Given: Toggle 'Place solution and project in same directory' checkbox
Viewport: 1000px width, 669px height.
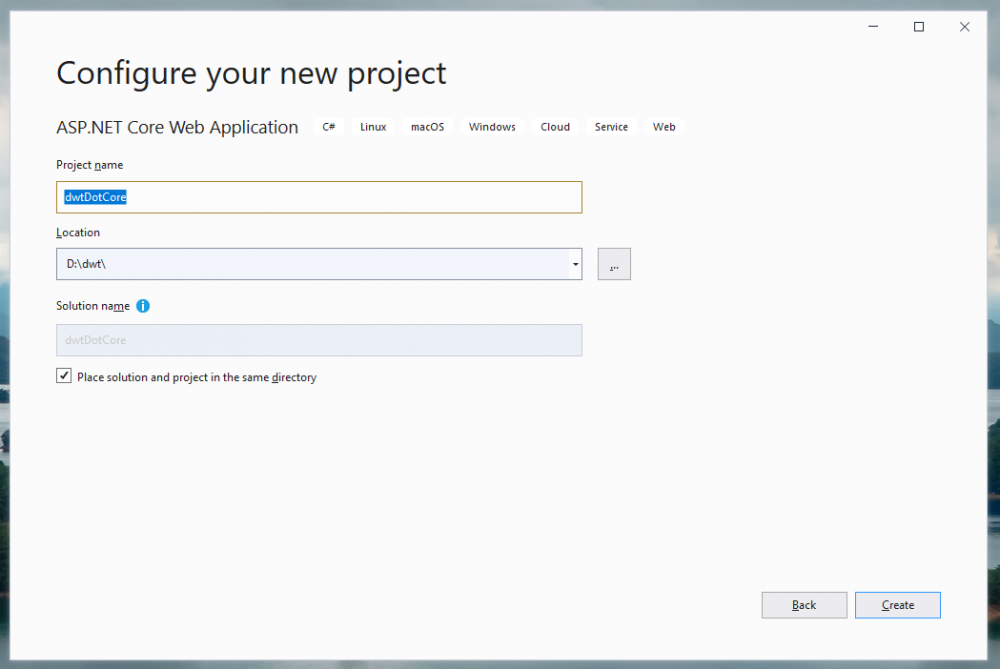Looking at the screenshot, I should [x=65, y=377].
